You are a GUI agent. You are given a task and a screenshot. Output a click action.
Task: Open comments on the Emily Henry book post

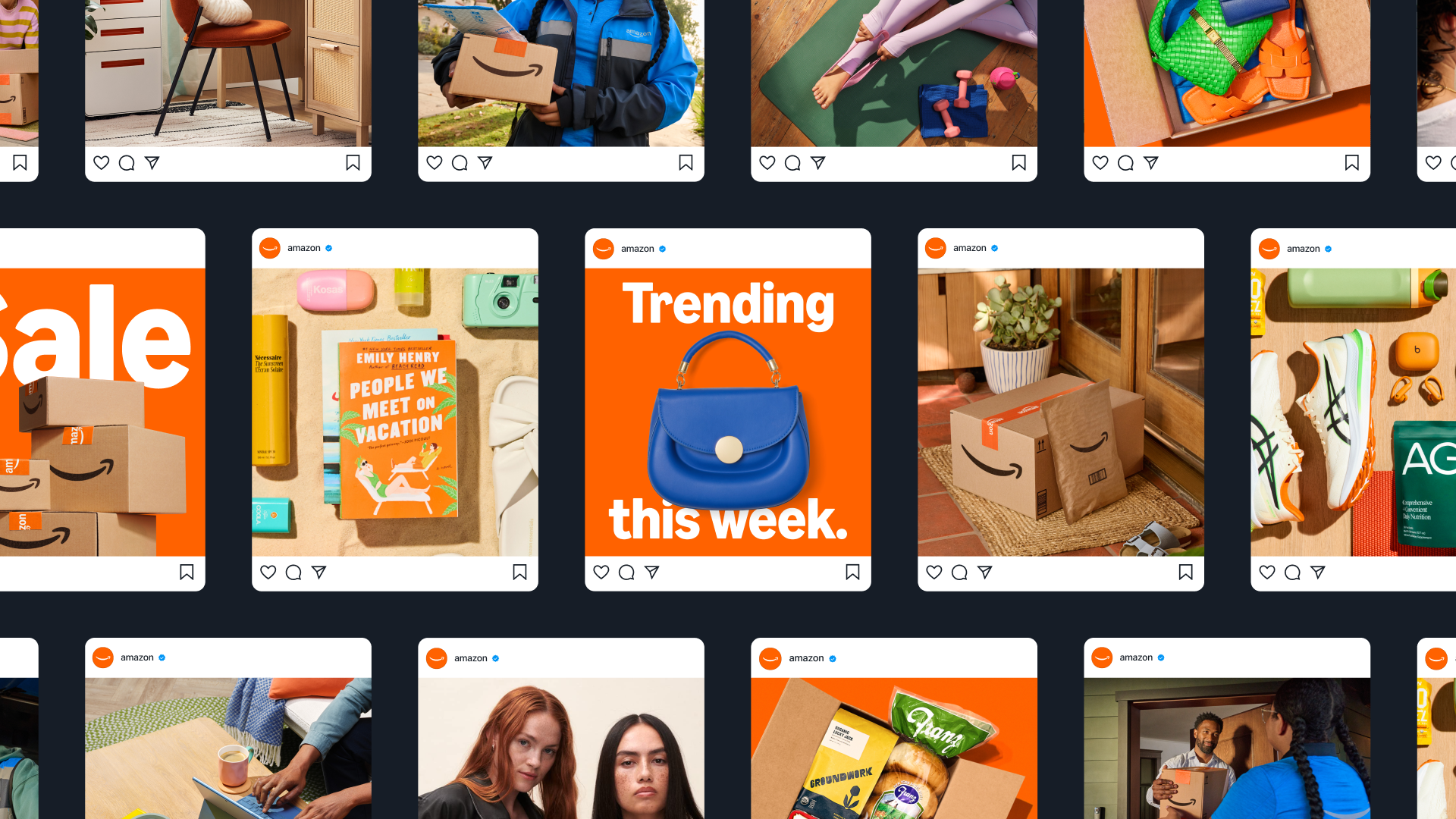[293, 573]
